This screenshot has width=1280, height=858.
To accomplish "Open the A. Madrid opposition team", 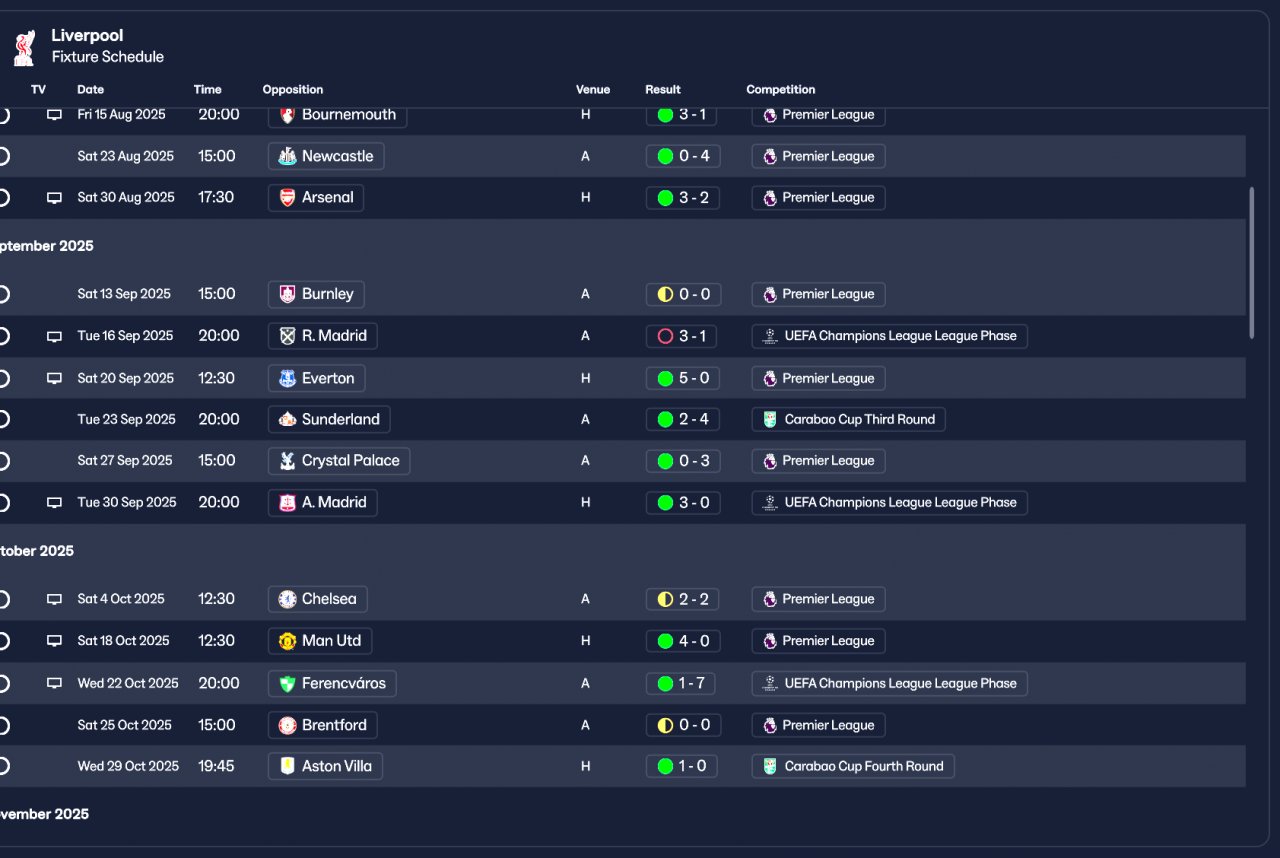I will click(322, 503).
